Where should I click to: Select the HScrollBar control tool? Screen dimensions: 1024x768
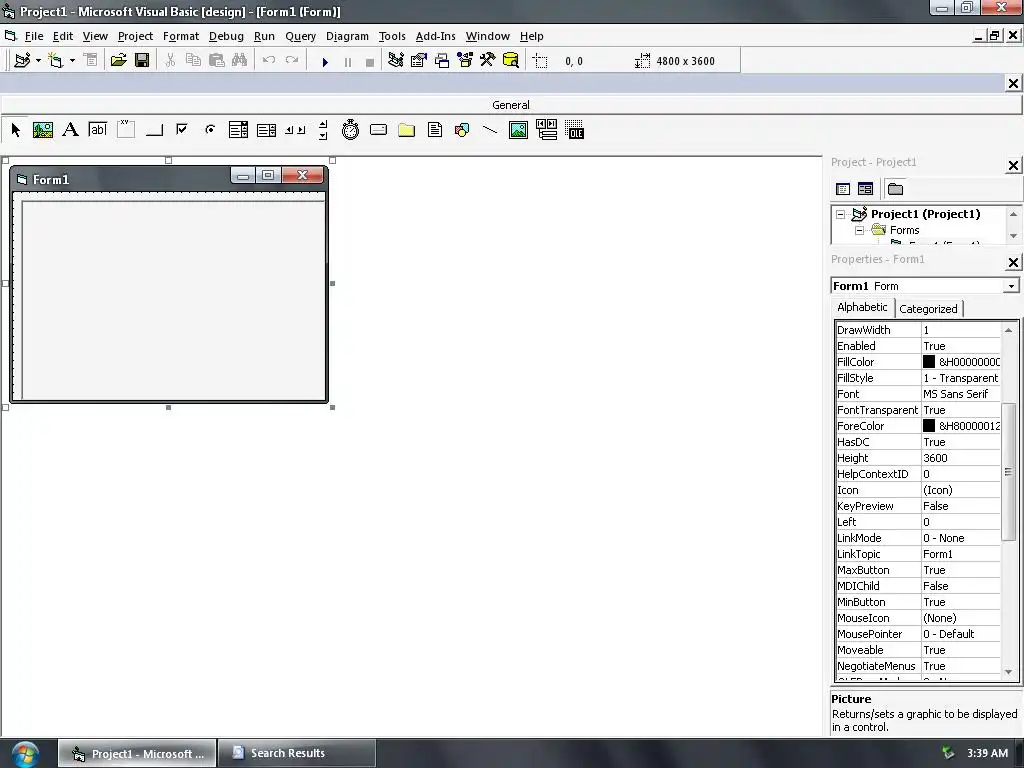point(295,130)
